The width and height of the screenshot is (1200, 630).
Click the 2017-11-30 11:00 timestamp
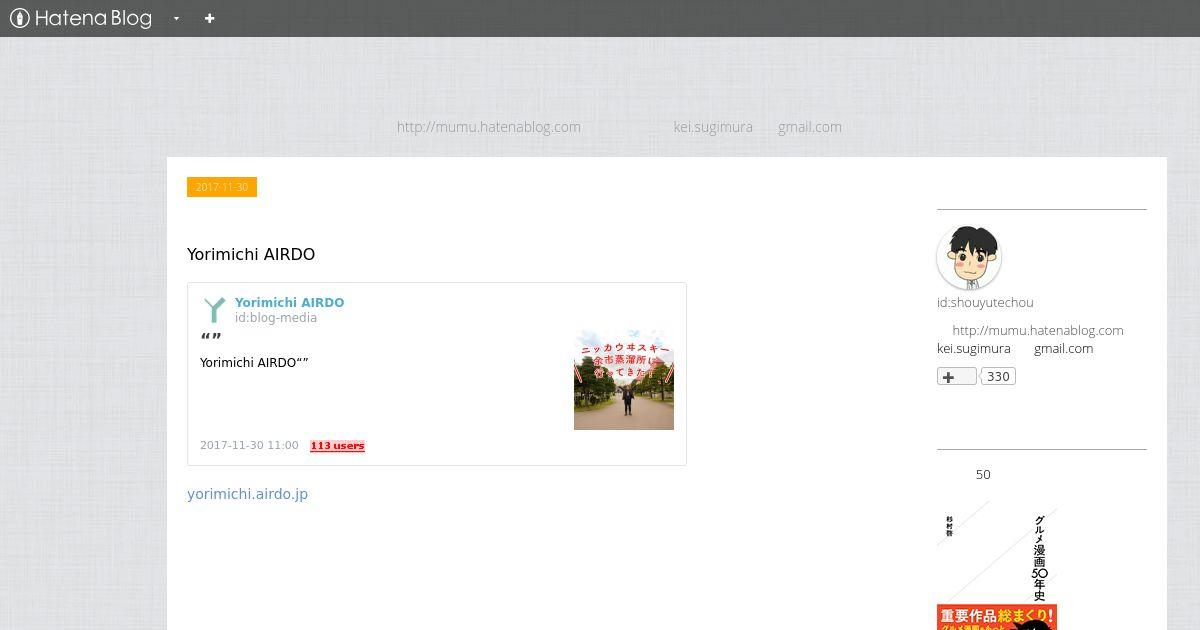[x=249, y=445]
